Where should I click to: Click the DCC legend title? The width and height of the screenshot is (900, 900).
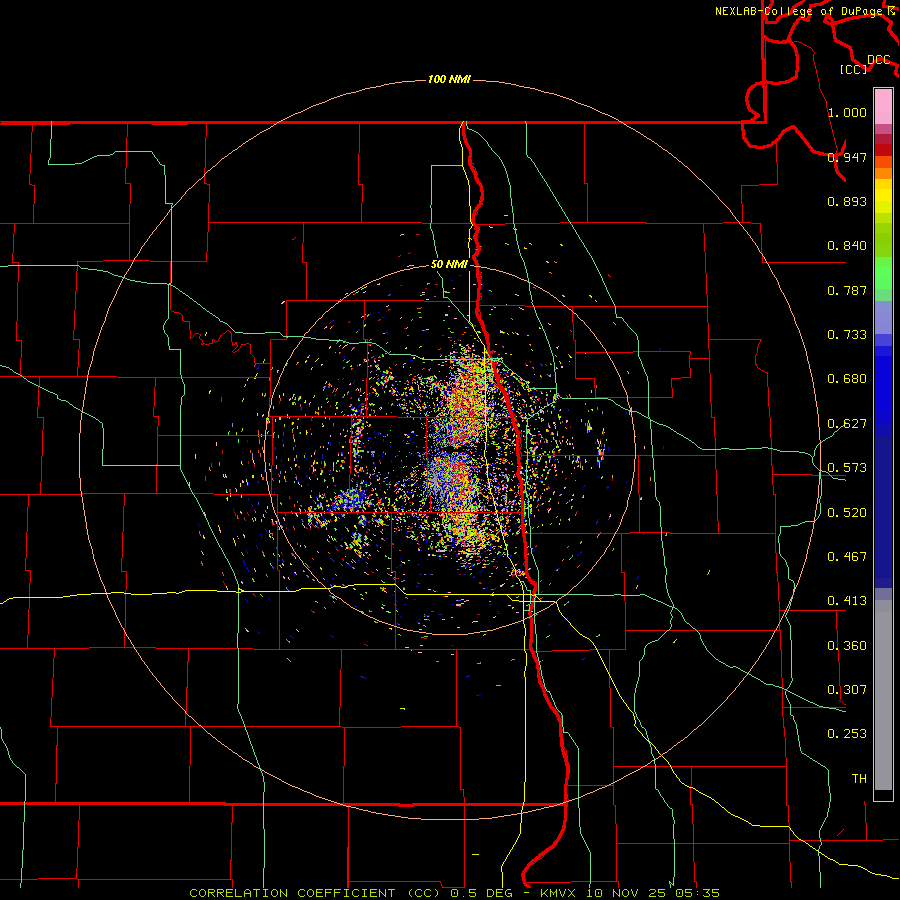(x=879, y=60)
